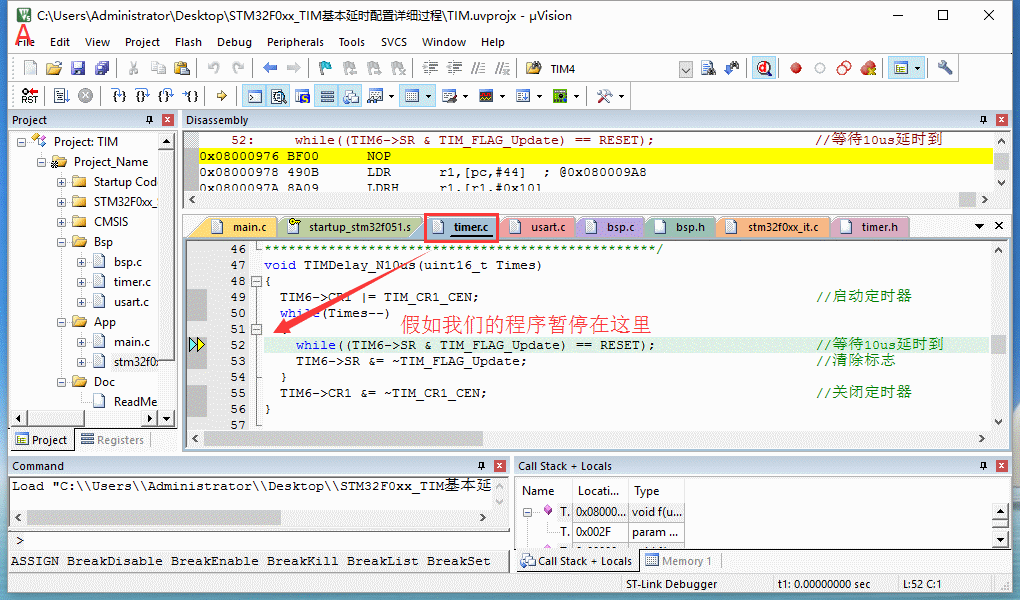Screen dimensions: 1020x600
Task: Click the Find in Files binoculars-folder icon
Action: [533, 68]
